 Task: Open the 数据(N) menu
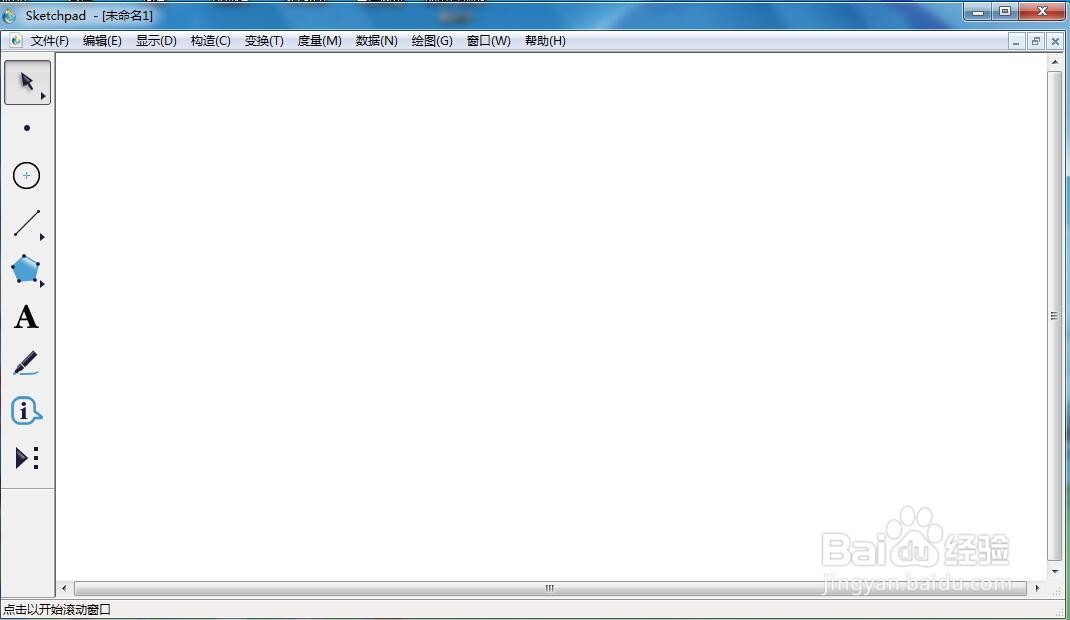(x=377, y=41)
